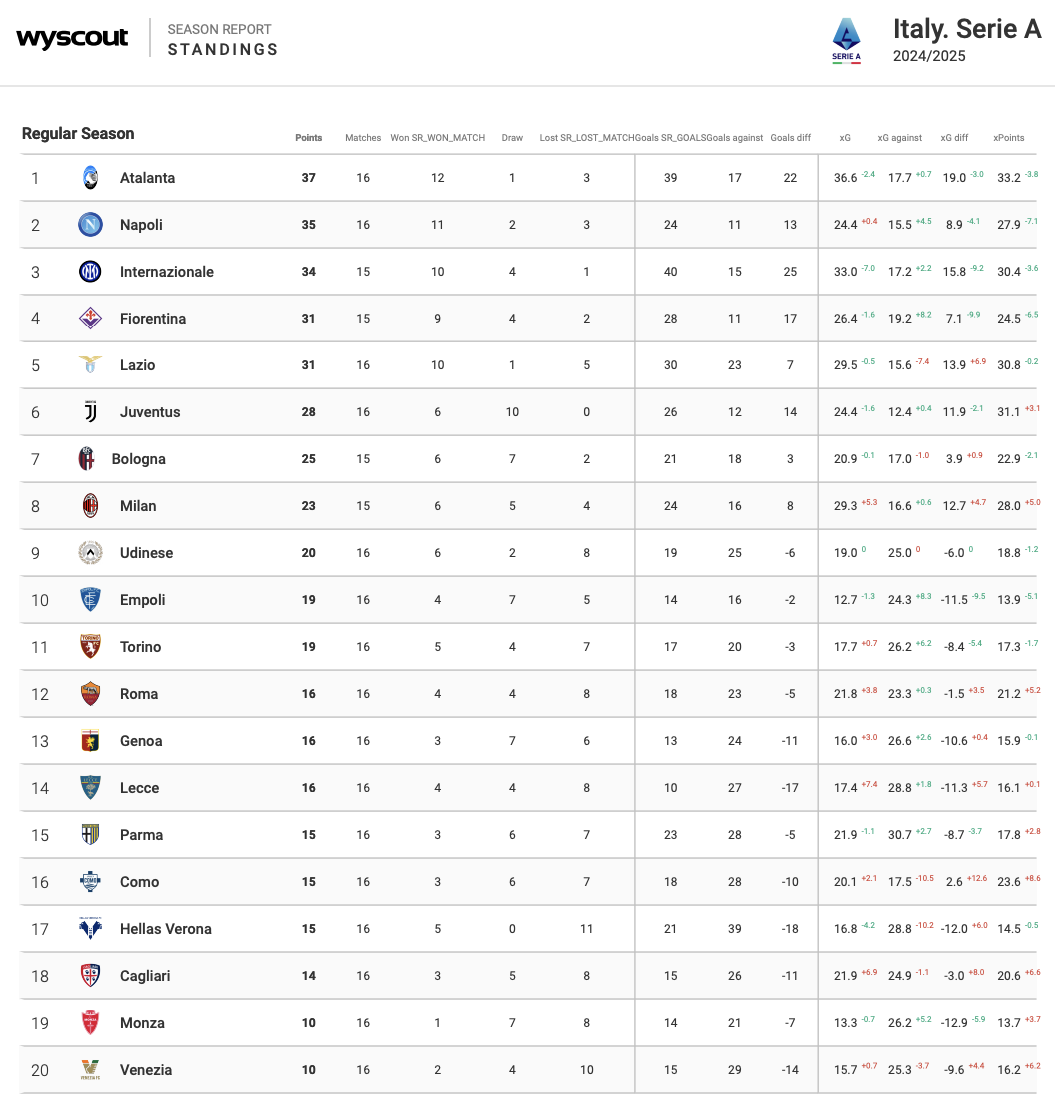Select the Bologna team name
The width and height of the screenshot is (1055, 1108).
139,459
